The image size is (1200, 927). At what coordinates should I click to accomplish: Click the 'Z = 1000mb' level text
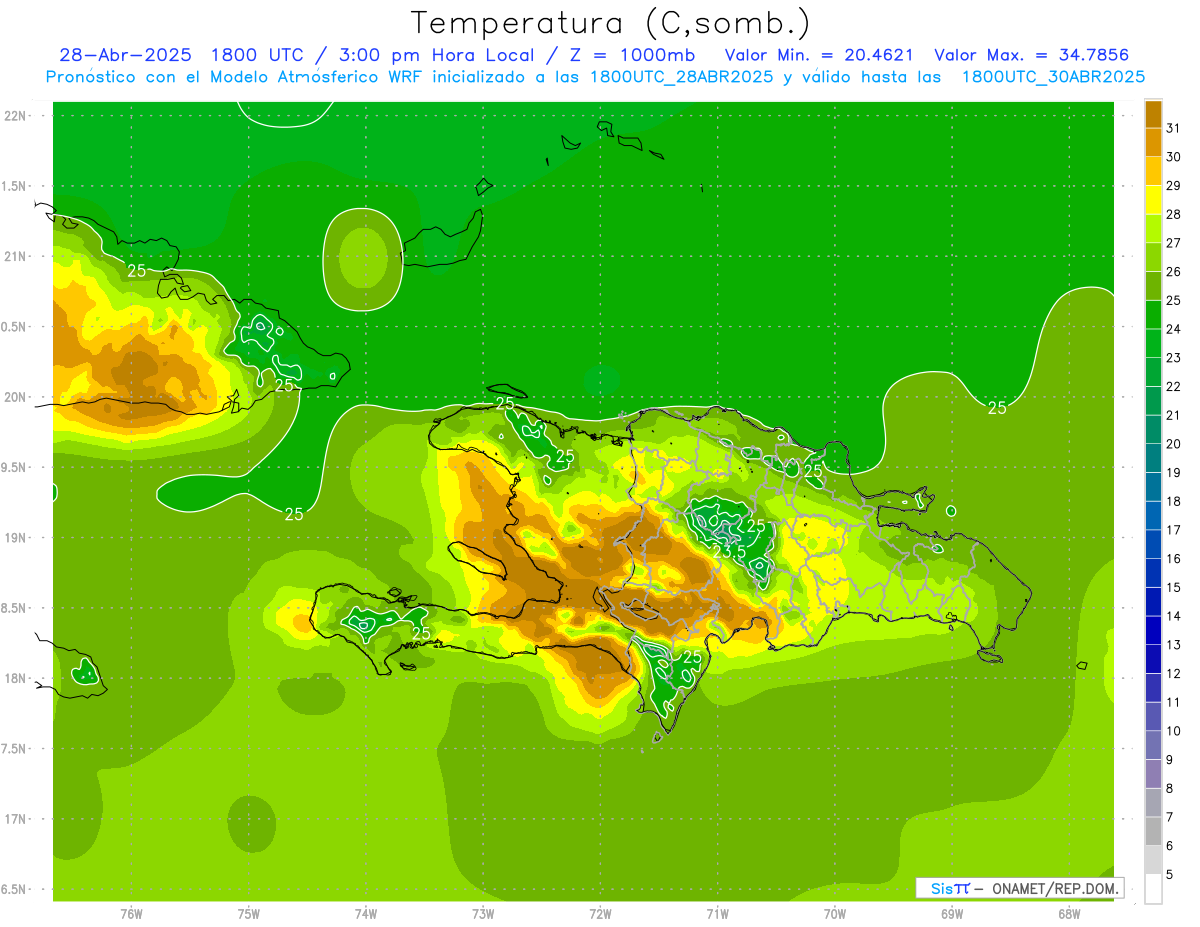click(631, 55)
